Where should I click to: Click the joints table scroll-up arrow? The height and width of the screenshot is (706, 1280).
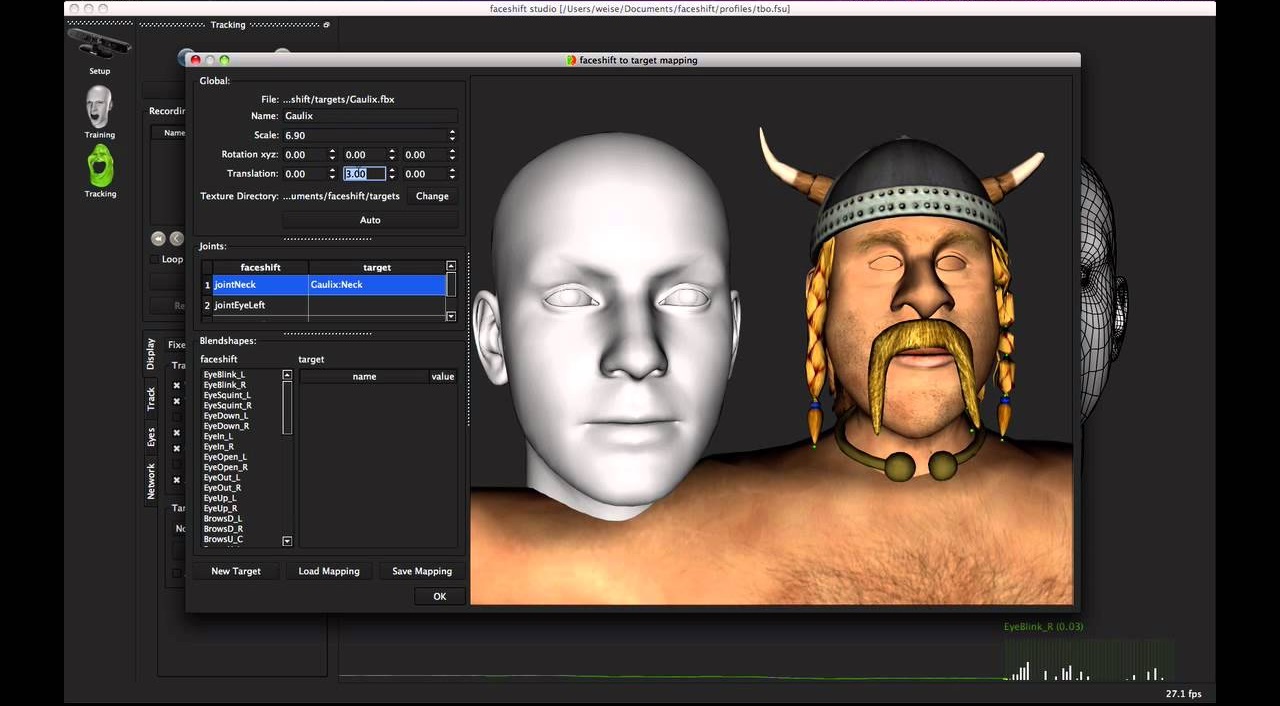point(451,266)
